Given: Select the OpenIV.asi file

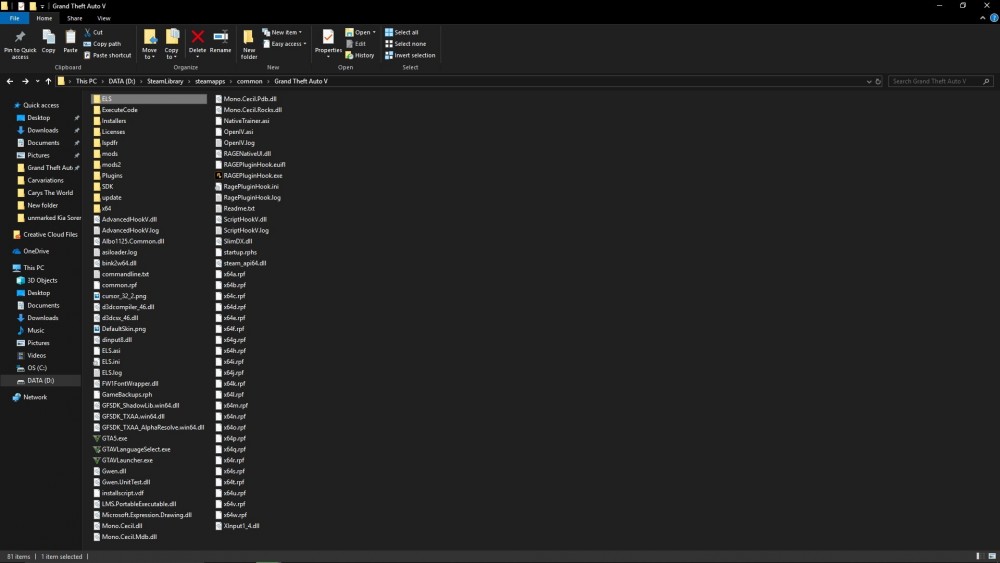Looking at the screenshot, I should (234, 132).
